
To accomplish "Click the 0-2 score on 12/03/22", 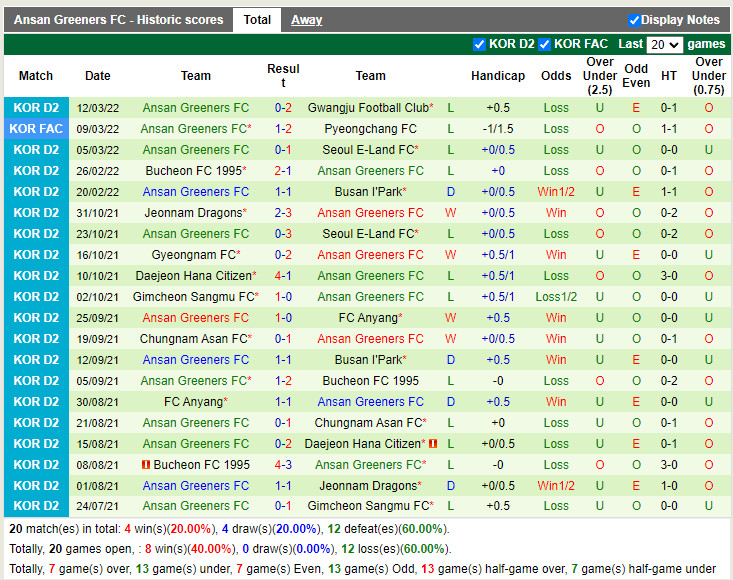I will (x=283, y=108).
